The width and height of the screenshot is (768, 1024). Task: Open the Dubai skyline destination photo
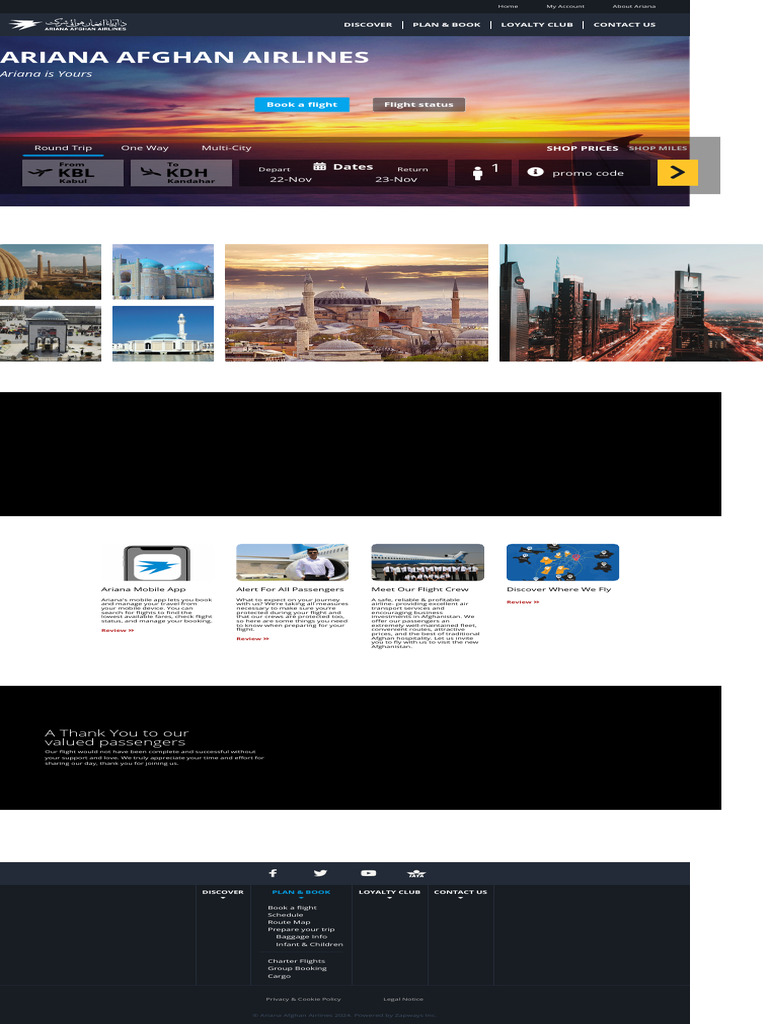(631, 303)
